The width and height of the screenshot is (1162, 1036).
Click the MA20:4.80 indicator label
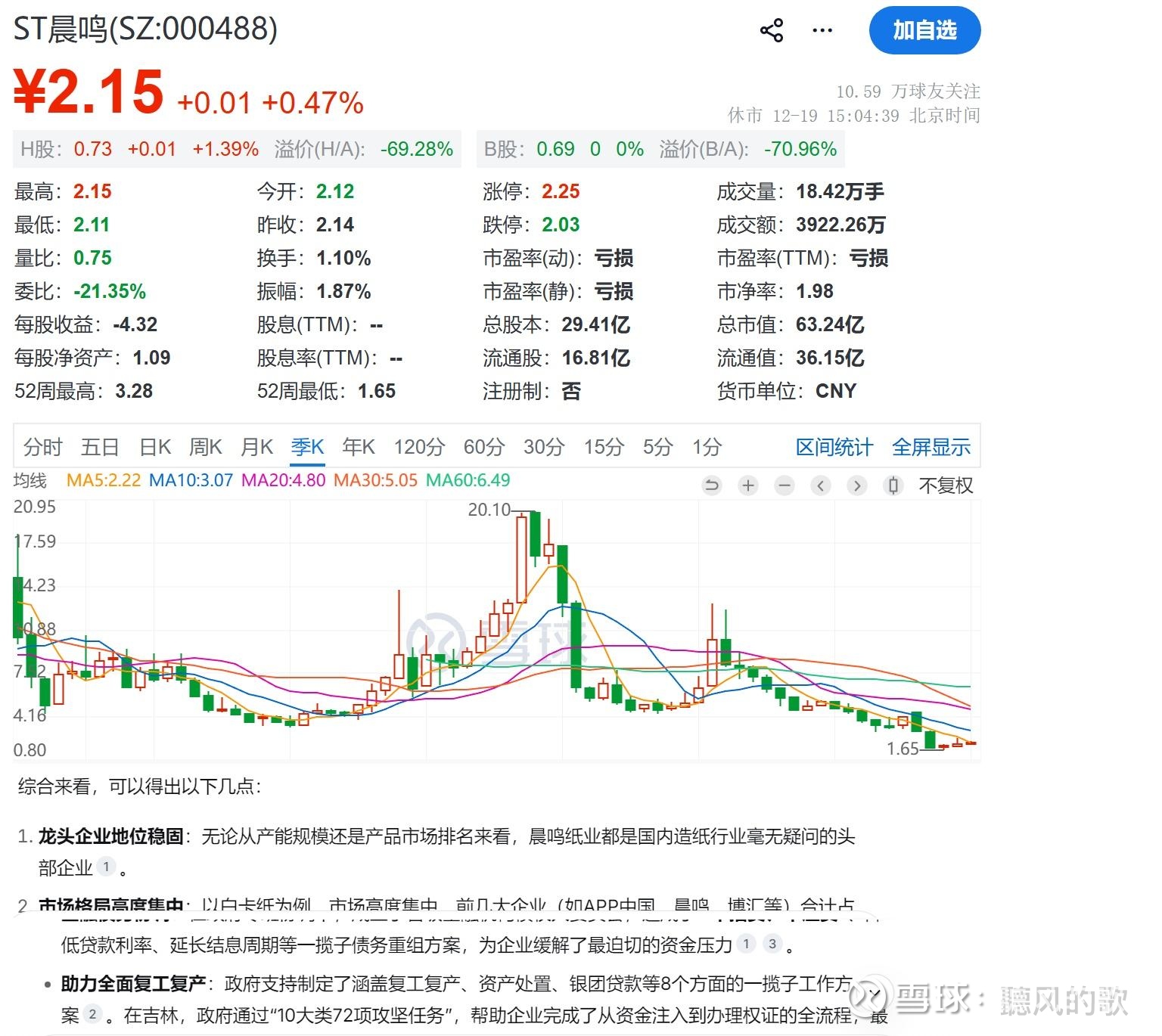(284, 480)
